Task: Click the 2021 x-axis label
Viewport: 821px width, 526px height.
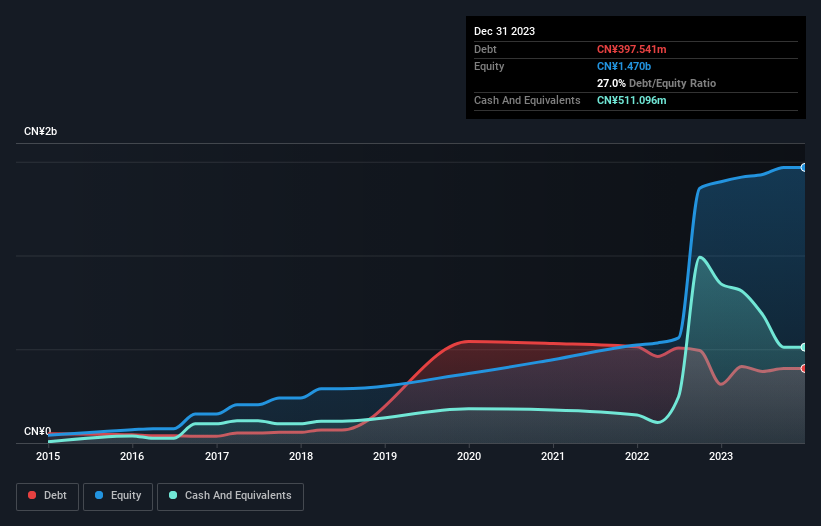Action: point(553,456)
